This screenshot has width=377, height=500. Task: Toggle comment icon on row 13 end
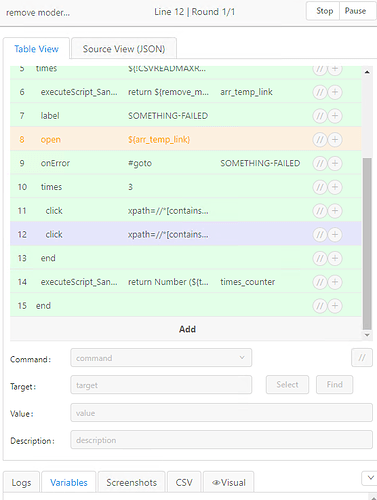(x=320, y=258)
